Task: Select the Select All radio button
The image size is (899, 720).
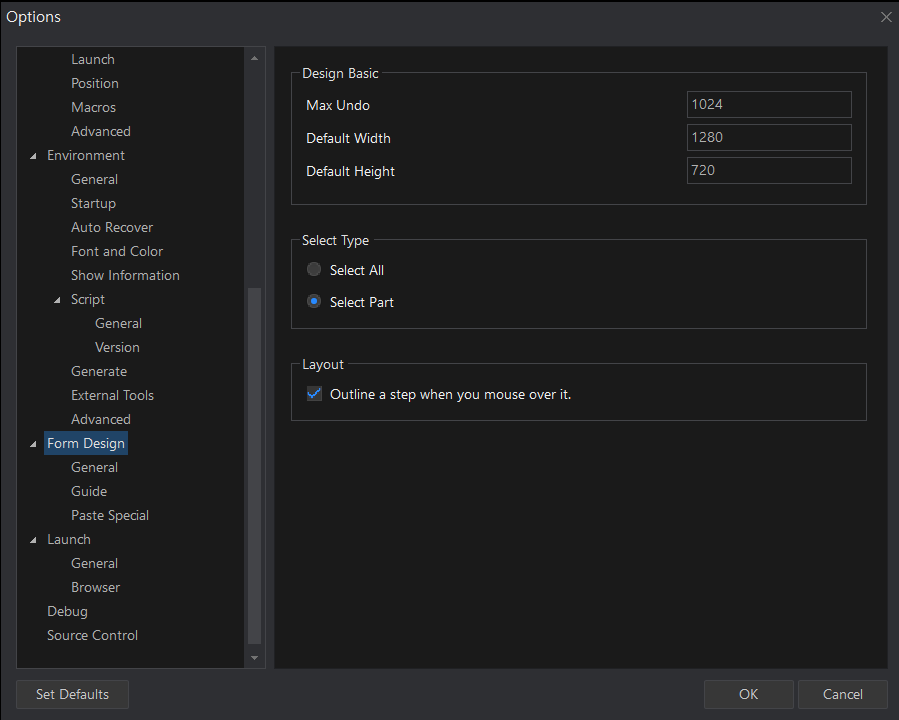Action: [314, 269]
